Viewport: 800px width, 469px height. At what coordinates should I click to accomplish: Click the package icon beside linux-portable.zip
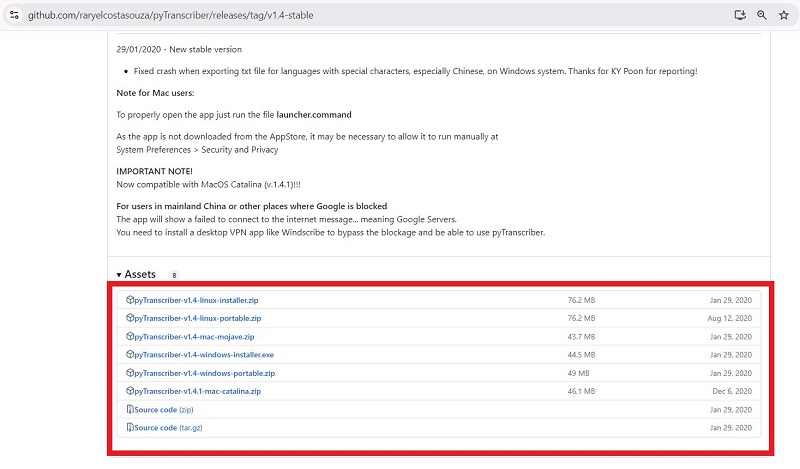pyautogui.click(x=130, y=318)
